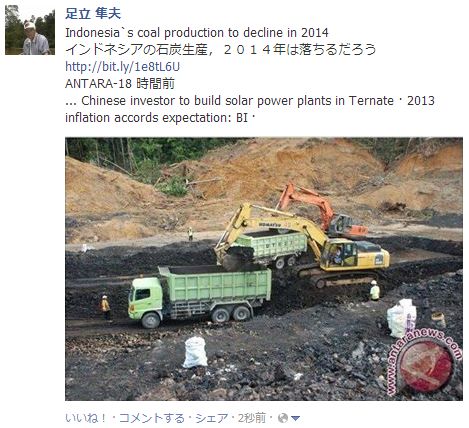
Task: Open 足立 隼夫's profile picture
Action: coord(30,30)
